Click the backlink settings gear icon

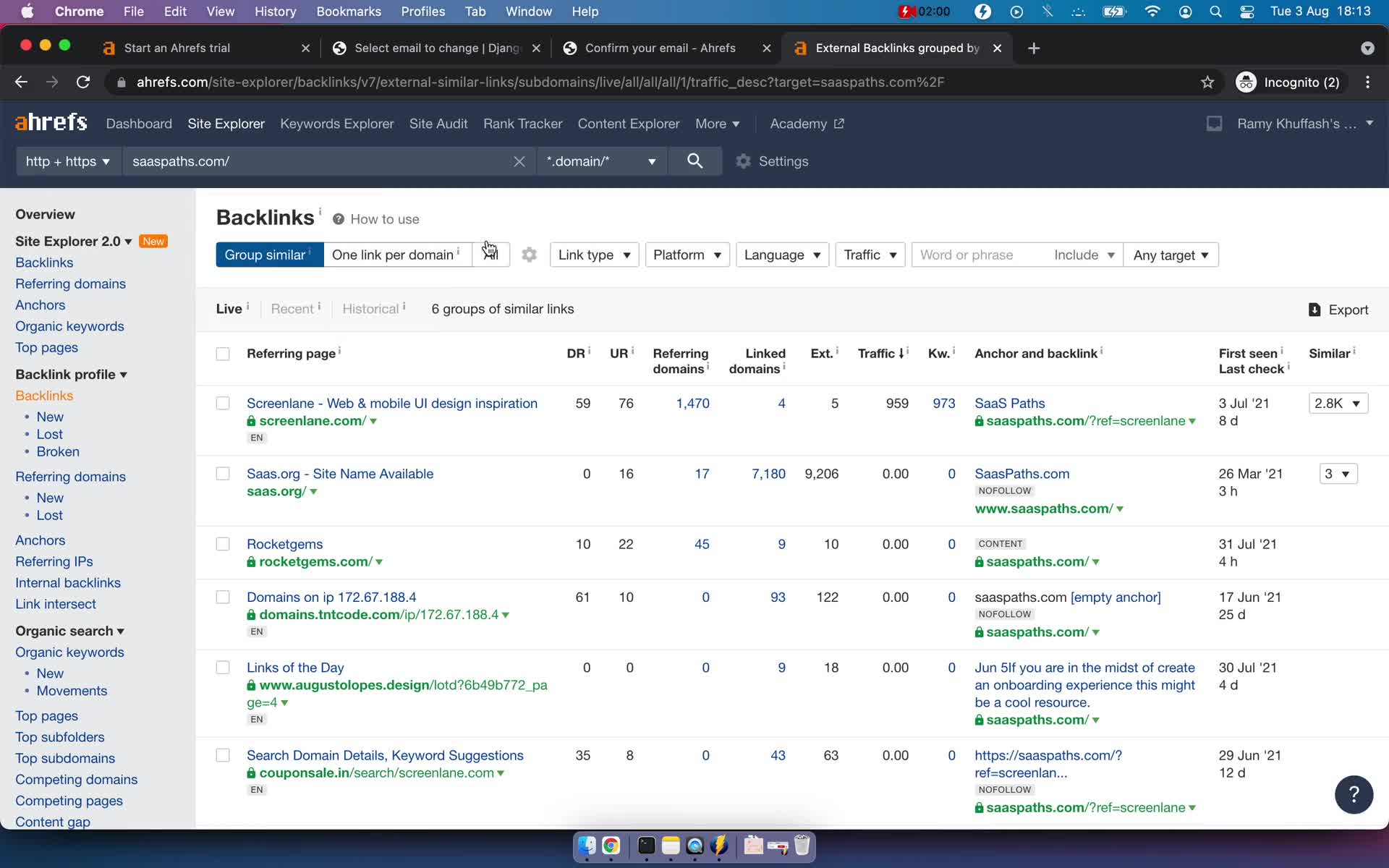(529, 254)
